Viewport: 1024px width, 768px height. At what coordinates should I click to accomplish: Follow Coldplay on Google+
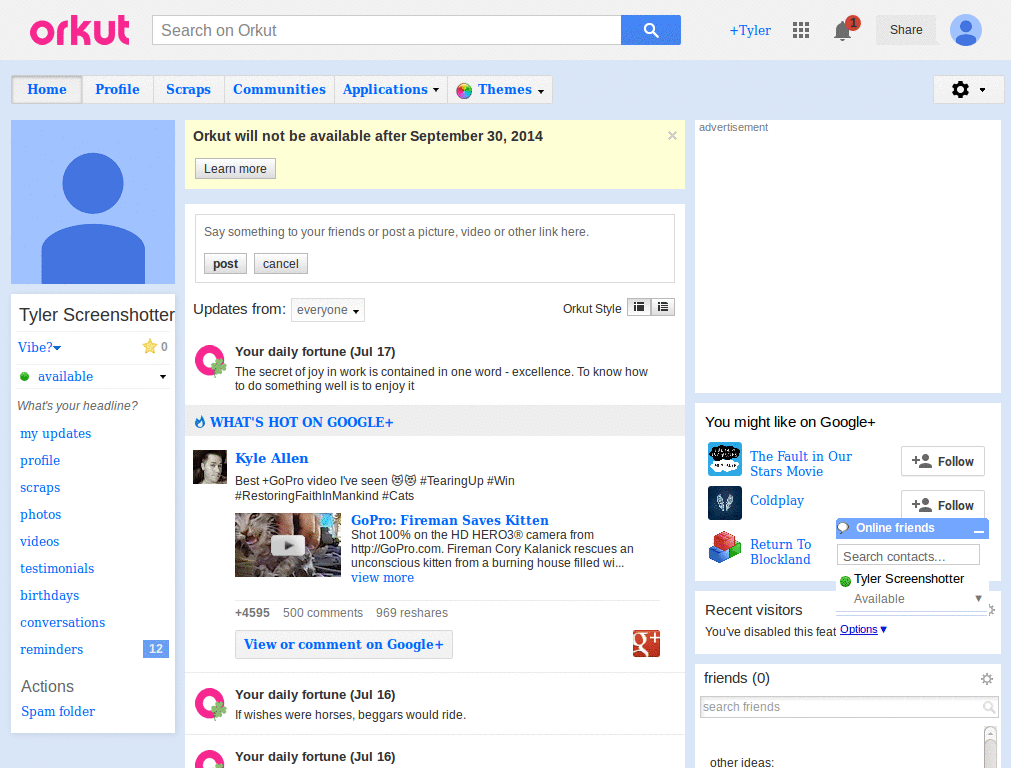(942, 504)
